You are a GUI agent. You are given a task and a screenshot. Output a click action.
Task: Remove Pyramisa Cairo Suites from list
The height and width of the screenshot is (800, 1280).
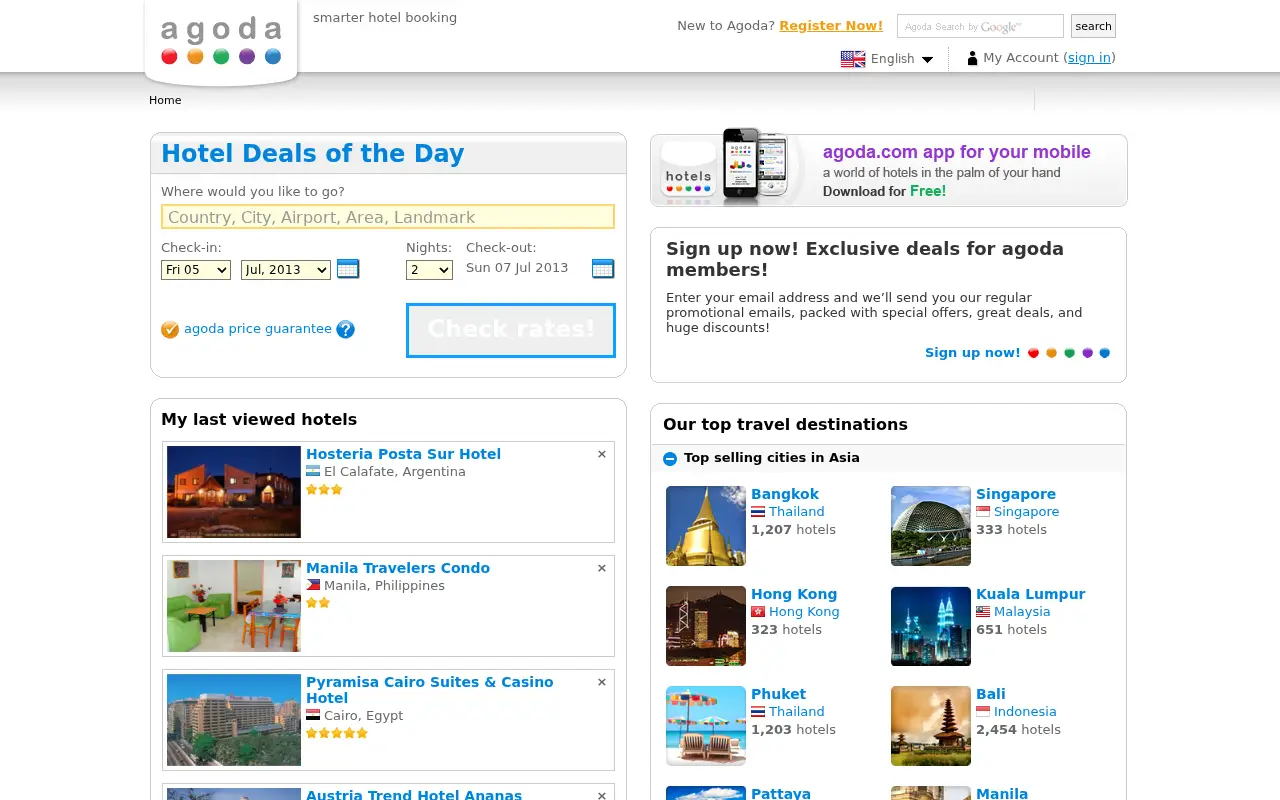[602, 682]
